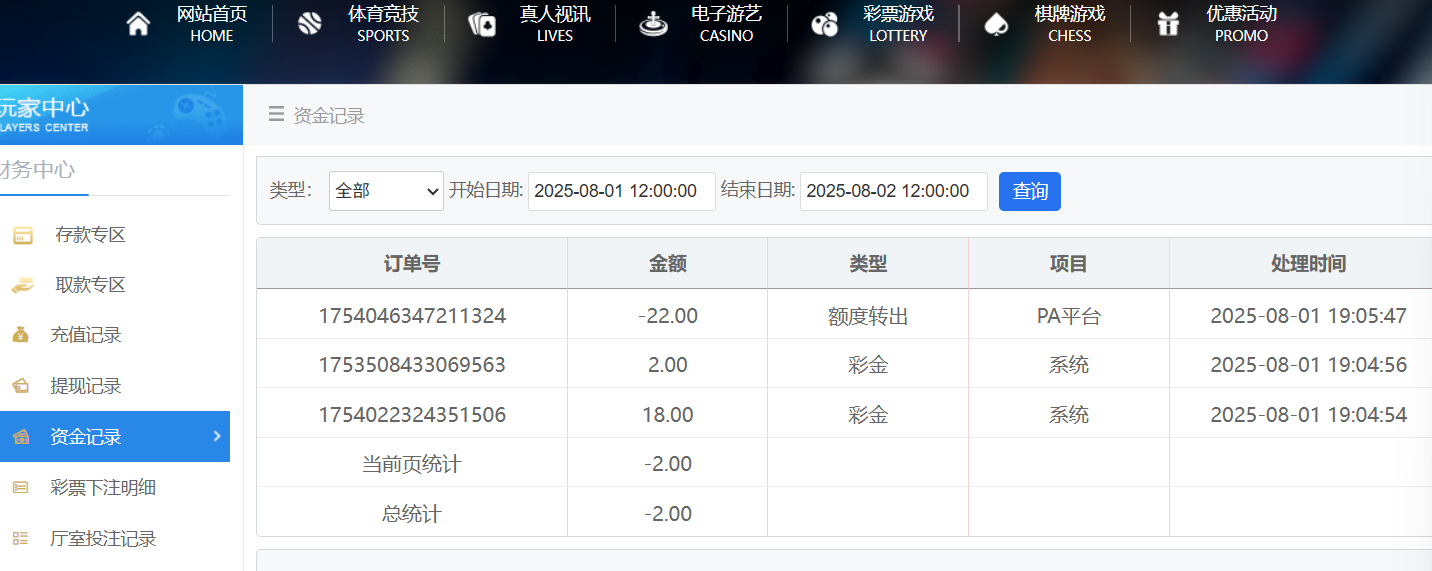Viewport: 1432px width, 571px height.
Task: Click the joystick icon for Casino
Action: click(653, 24)
